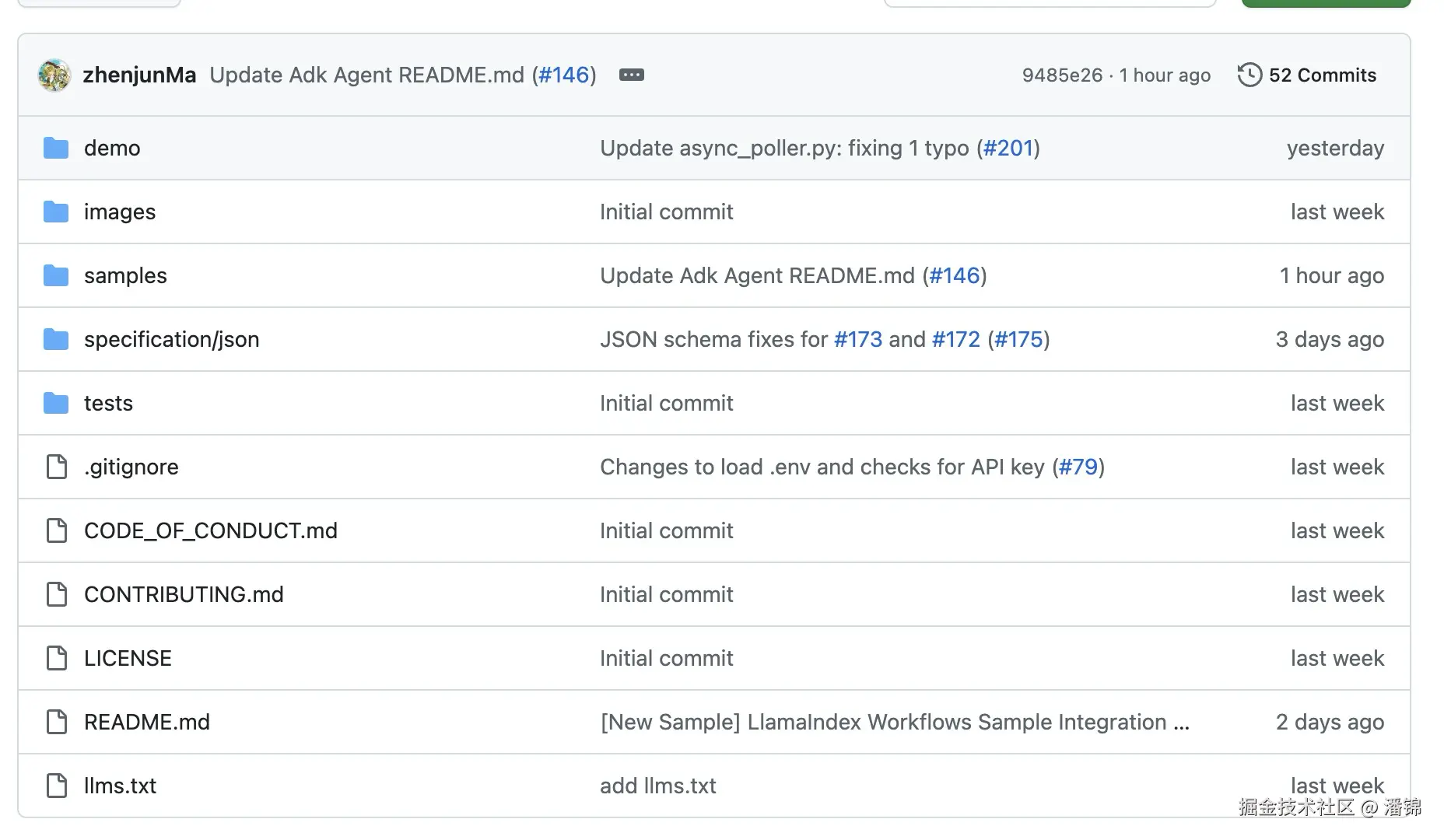Open 'Initial commit' message in CONTRIBUTING.md row
Viewport: 1444px width, 840px height.
pos(666,594)
